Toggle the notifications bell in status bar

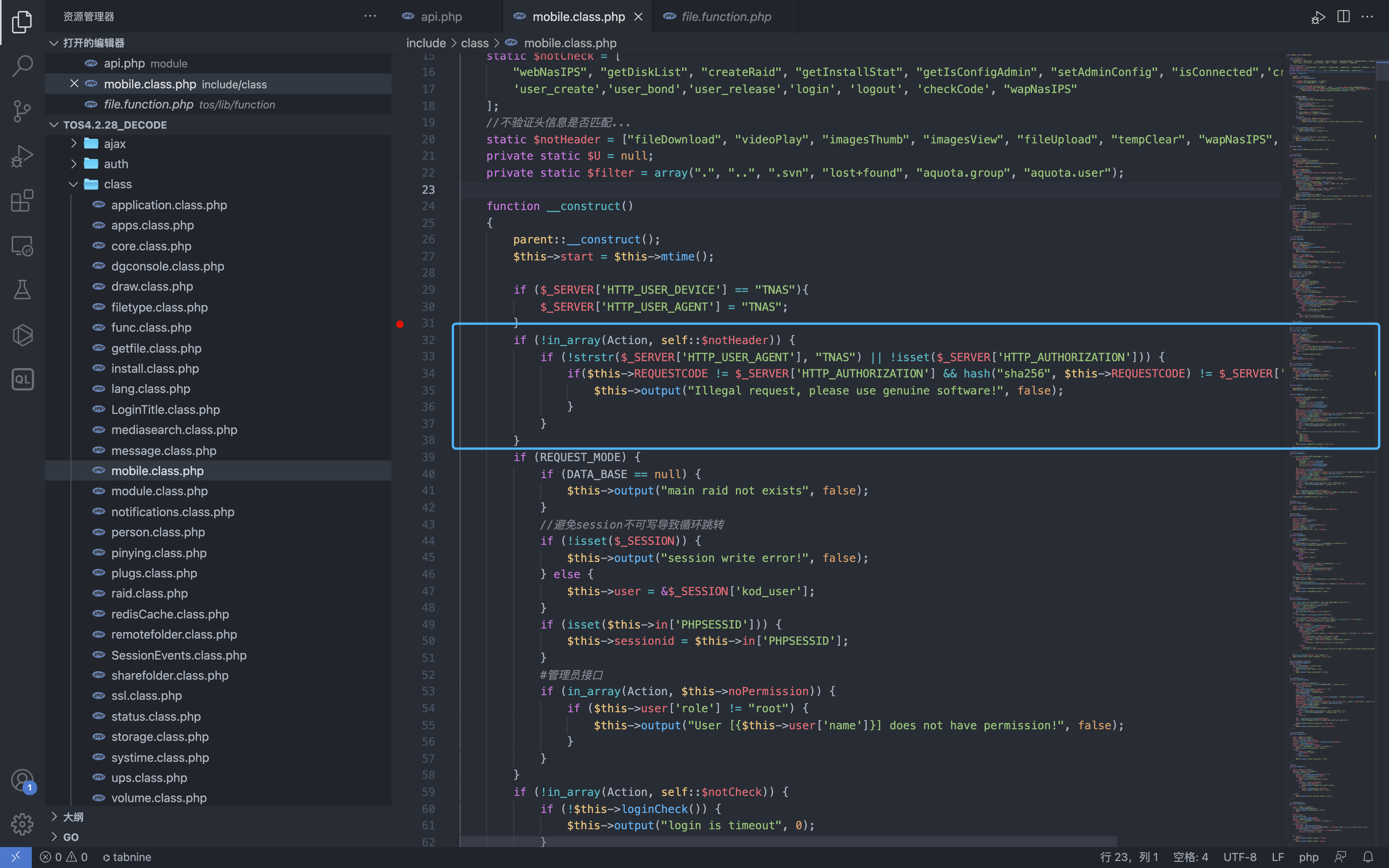[x=1368, y=857]
